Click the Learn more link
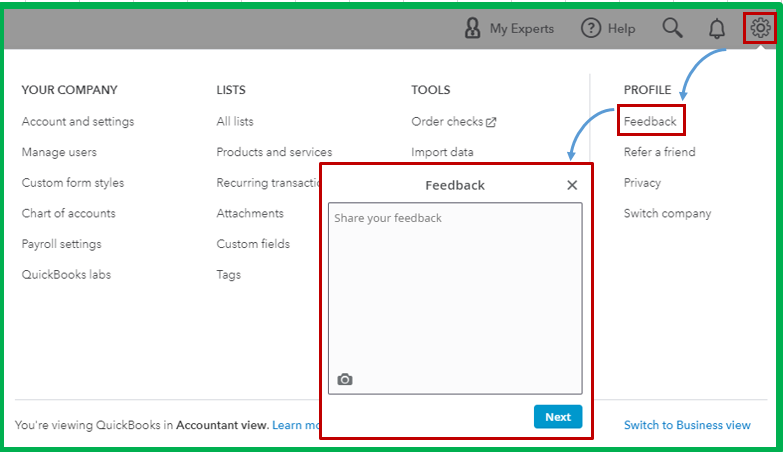The width and height of the screenshot is (783, 452). [x=296, y=425]
